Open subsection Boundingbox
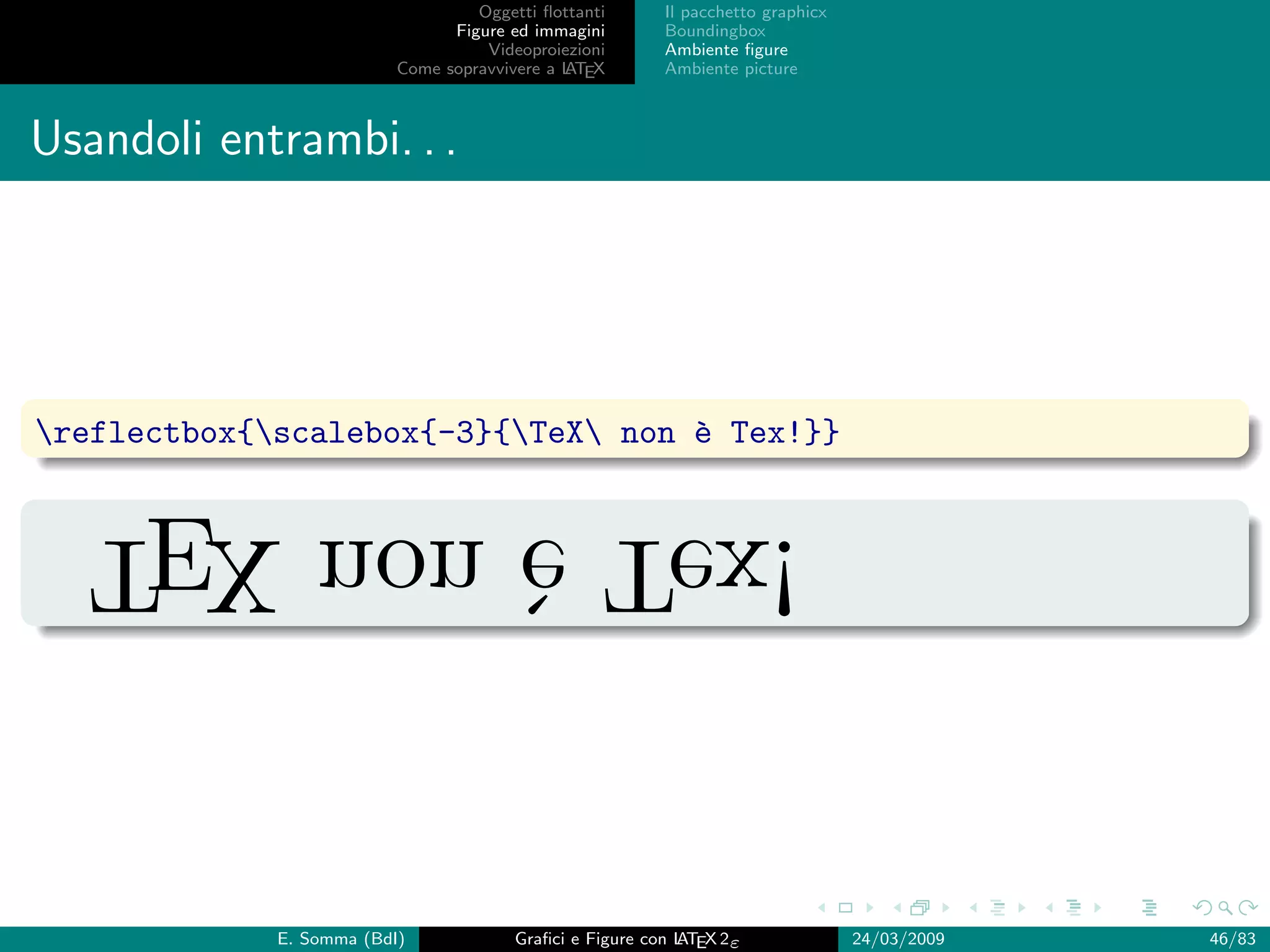 click(x=715, y=31)
